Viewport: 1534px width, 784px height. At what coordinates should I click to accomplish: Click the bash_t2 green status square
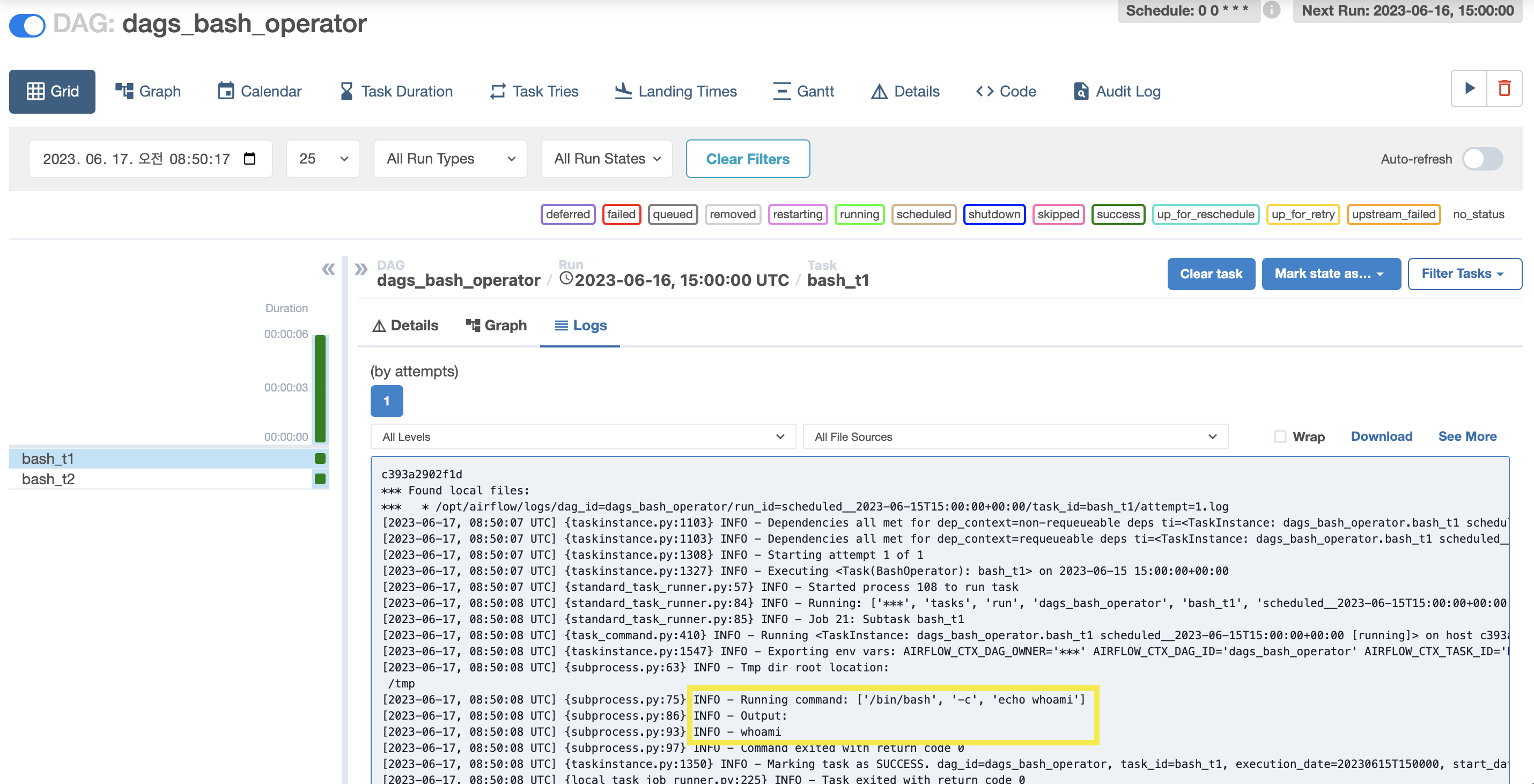(320, 479)
